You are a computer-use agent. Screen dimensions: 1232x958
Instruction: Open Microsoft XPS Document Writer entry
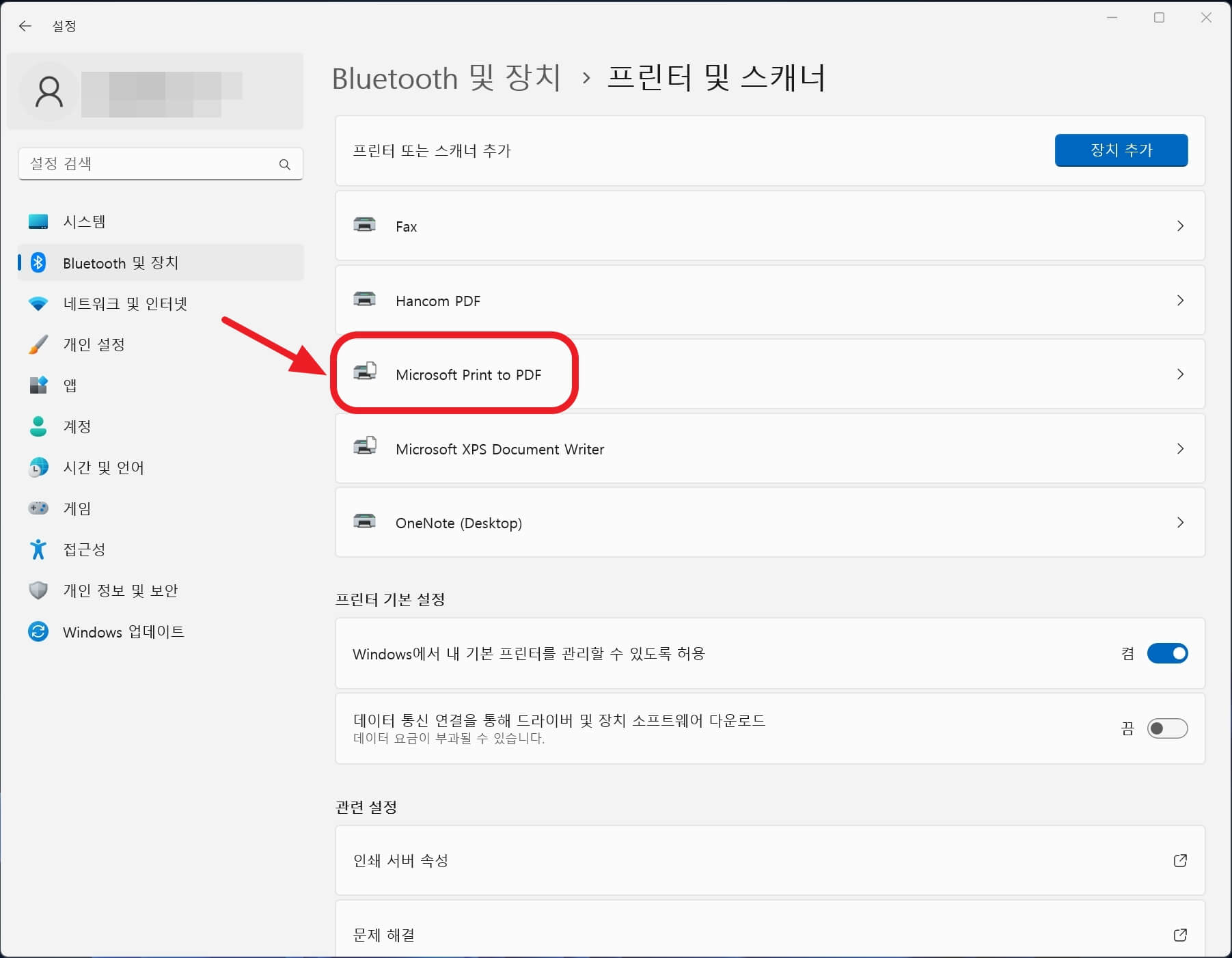pyautogui.click(x=770, y=449)
